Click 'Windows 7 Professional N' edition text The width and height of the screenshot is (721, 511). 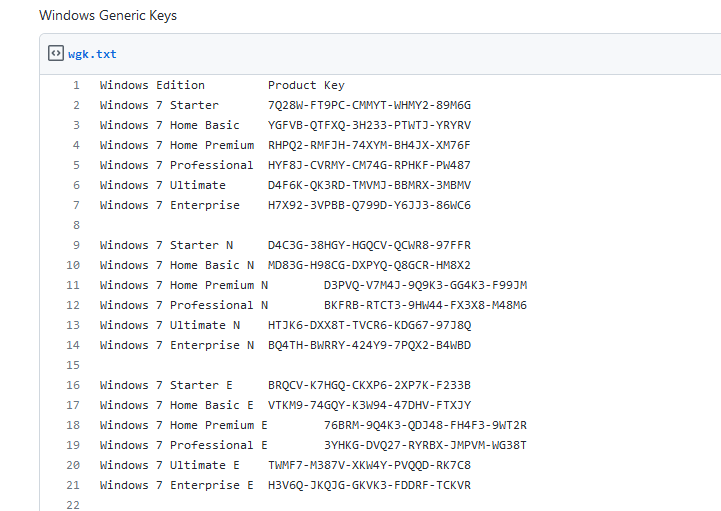click(184, 305)
